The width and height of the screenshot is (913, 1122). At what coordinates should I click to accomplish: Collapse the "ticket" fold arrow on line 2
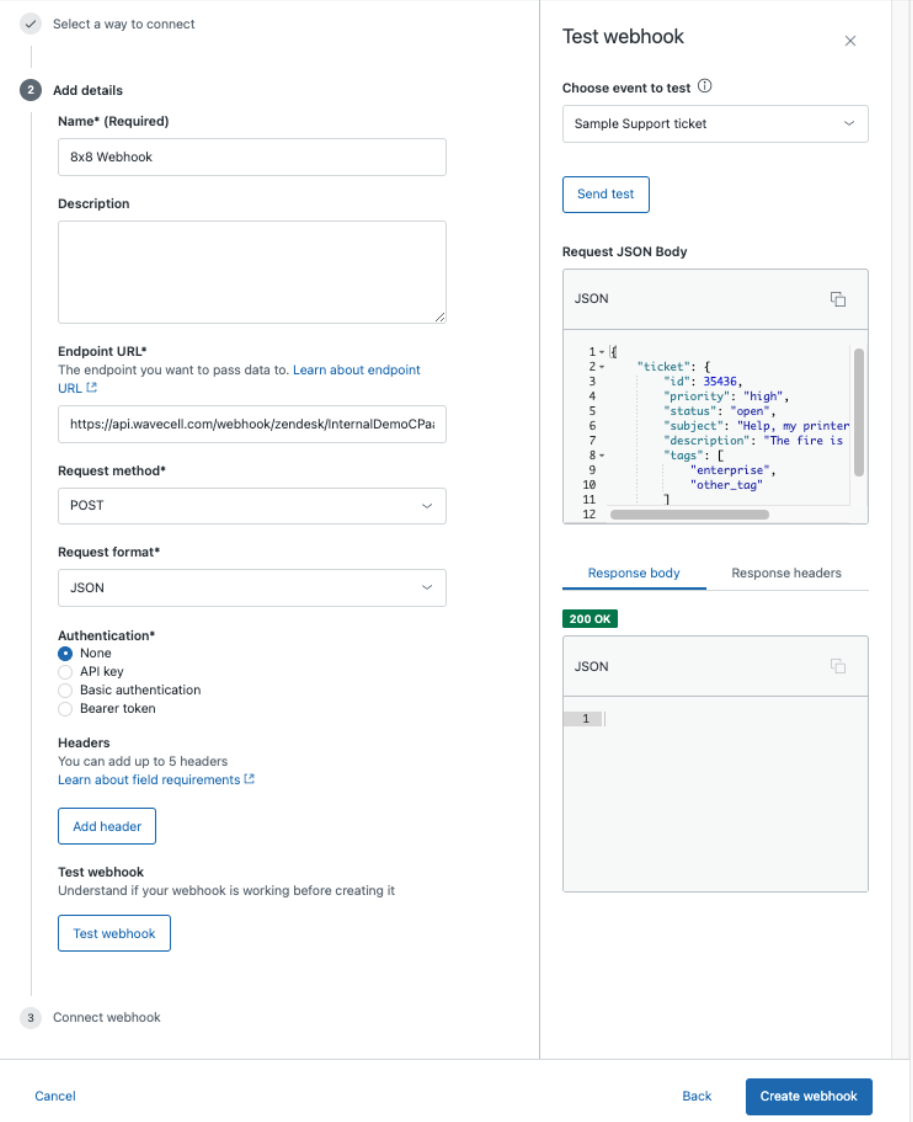pos(602,367)
